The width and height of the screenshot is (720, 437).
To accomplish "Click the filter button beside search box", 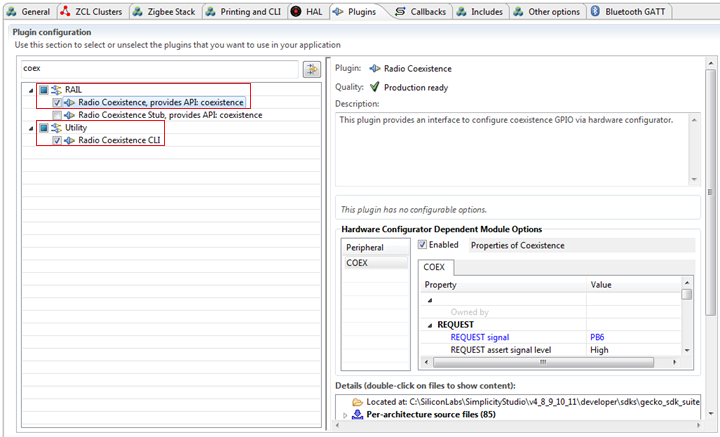I will click(311, 68).
